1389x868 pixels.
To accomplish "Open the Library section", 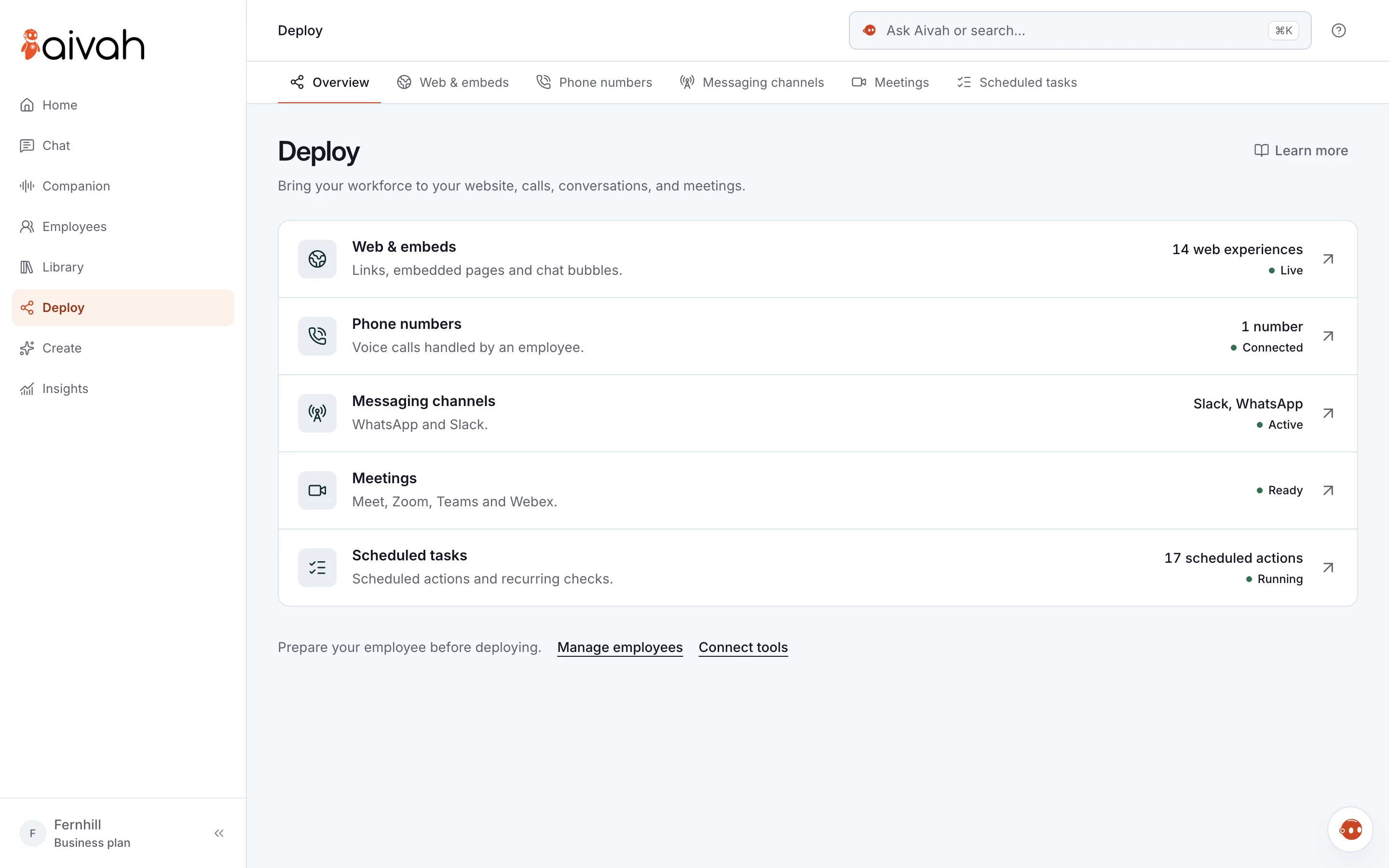I will [123, 267].
